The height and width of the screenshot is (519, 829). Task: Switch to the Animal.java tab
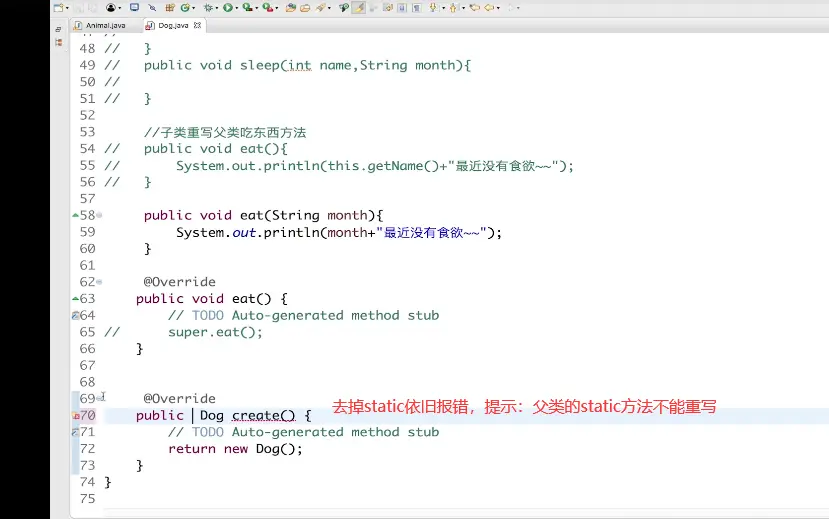(x=104, y=25)
